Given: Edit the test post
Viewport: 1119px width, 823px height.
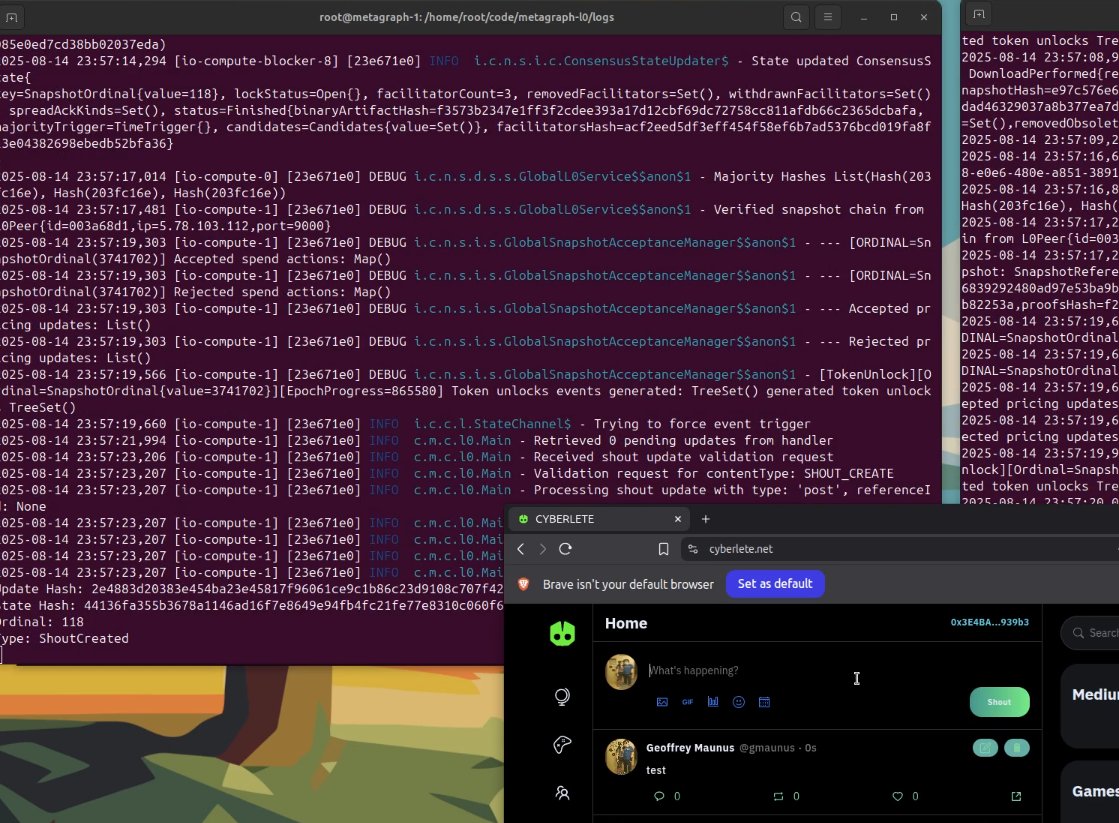Looking at the screenshot, I should point(985,748).
